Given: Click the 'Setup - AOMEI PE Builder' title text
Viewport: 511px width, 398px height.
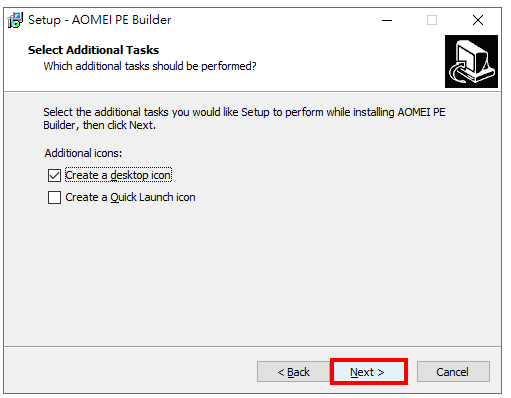Looking at the screenshot, I should [x=100, y=20].
